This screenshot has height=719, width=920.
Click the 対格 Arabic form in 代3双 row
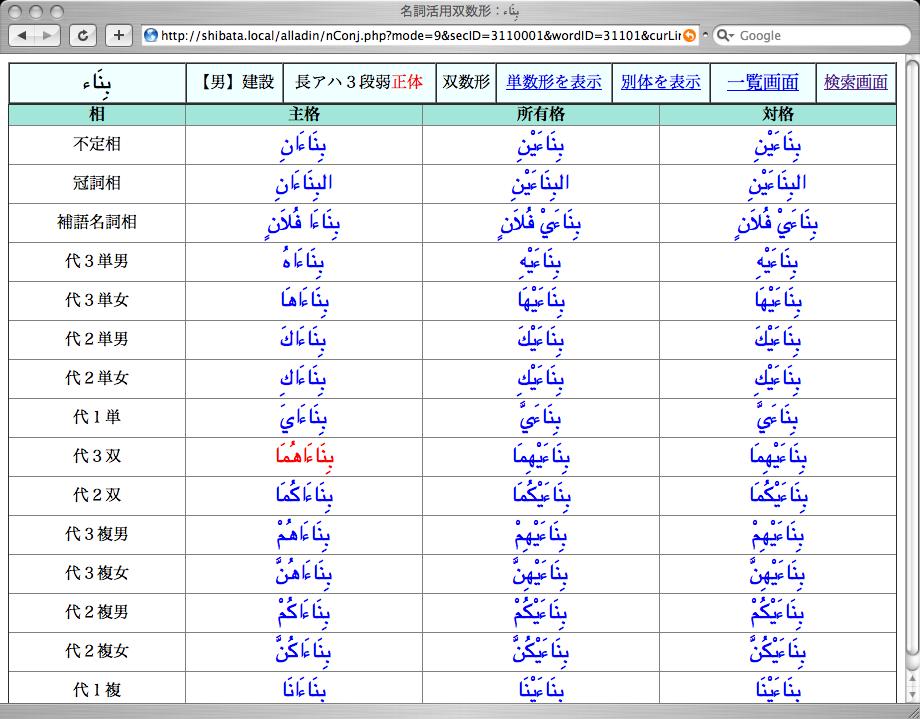779,457
